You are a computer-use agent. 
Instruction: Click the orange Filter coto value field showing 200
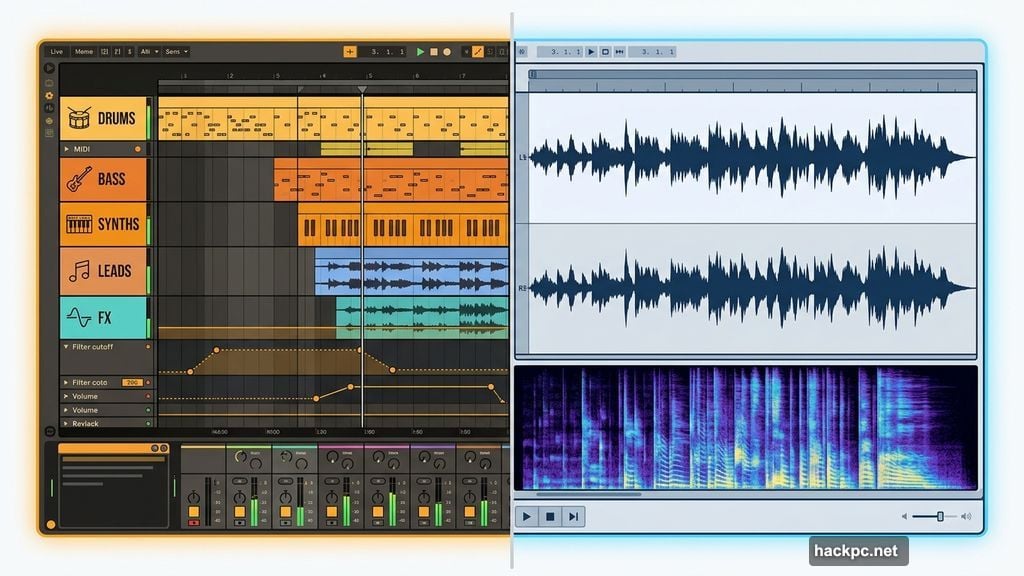[x=133, y=382]
